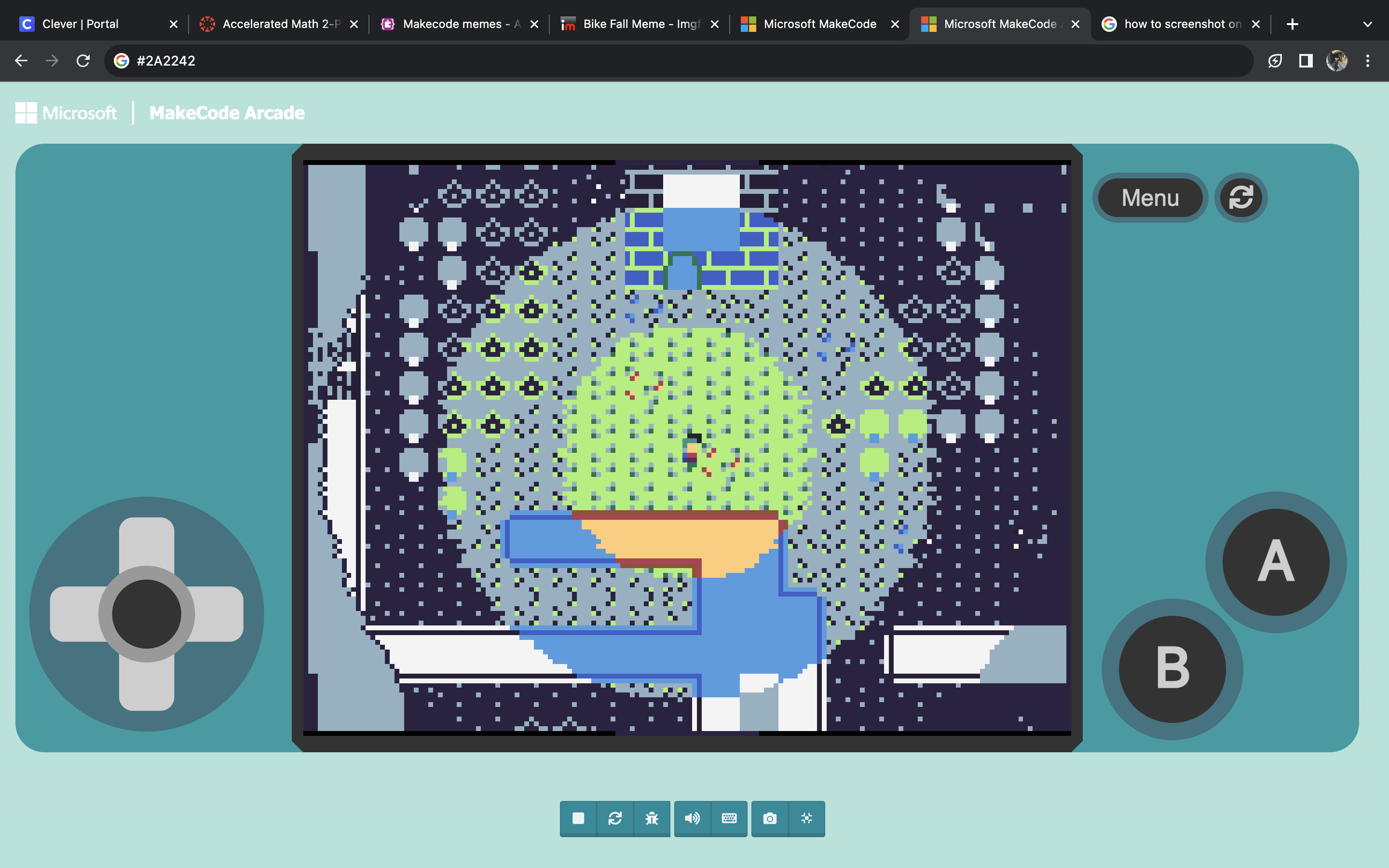The image size is (1389, 868).
Task: Click the circular reset button beside Menu
Action: pos(1240,198)
